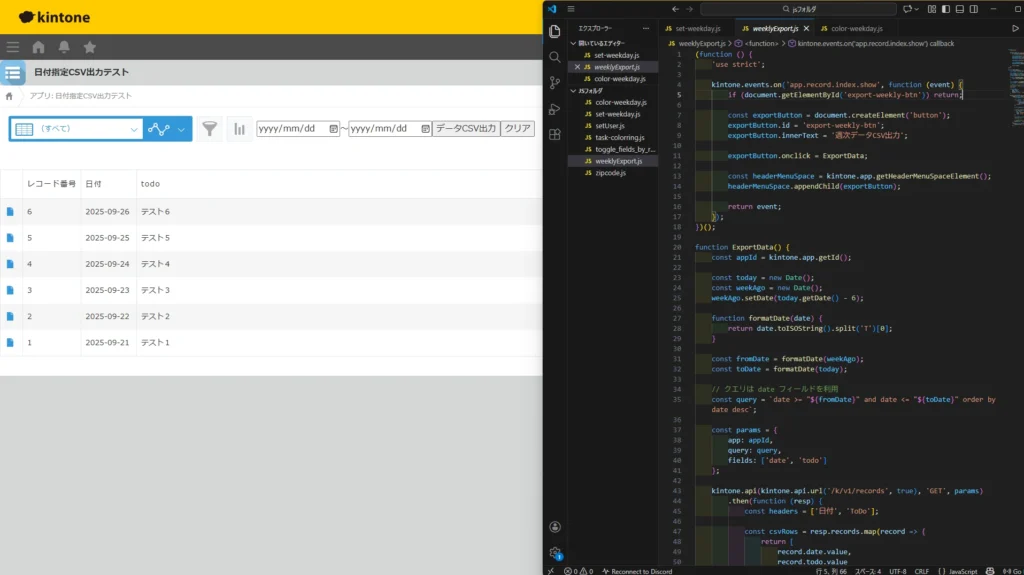Toggle bottom panel layout button in title bar
Image resolution: width=1024 pixels, height=575 pixels.
[959, 8]
